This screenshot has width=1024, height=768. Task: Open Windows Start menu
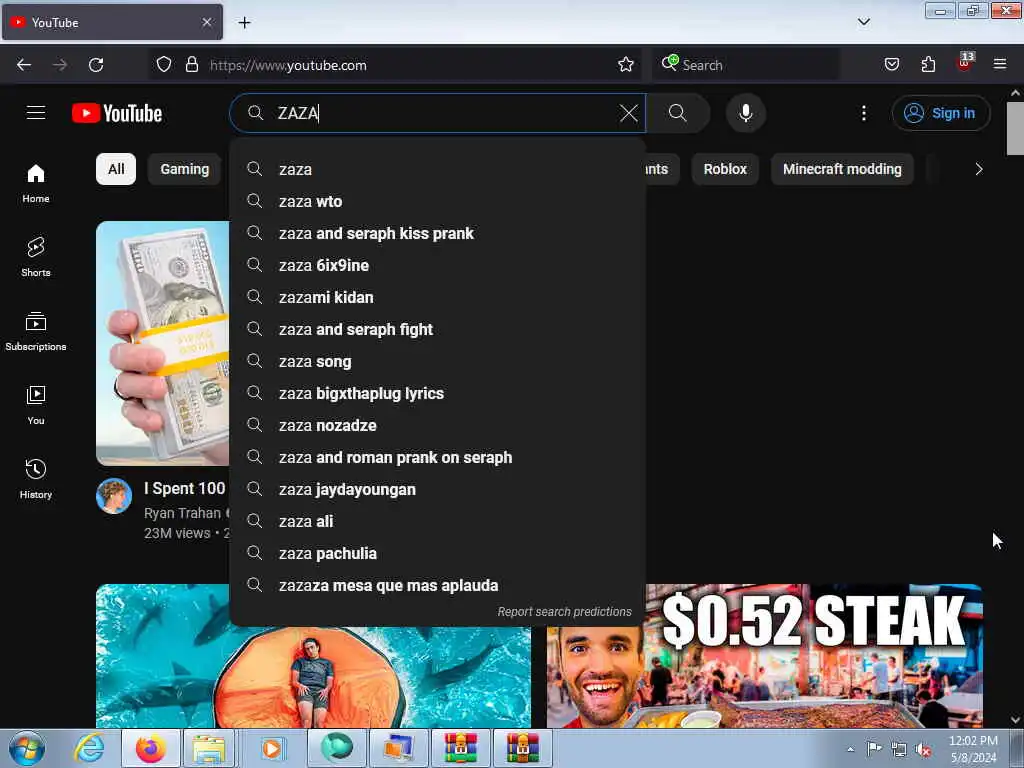pyautogui.click(x=27, y=748)
